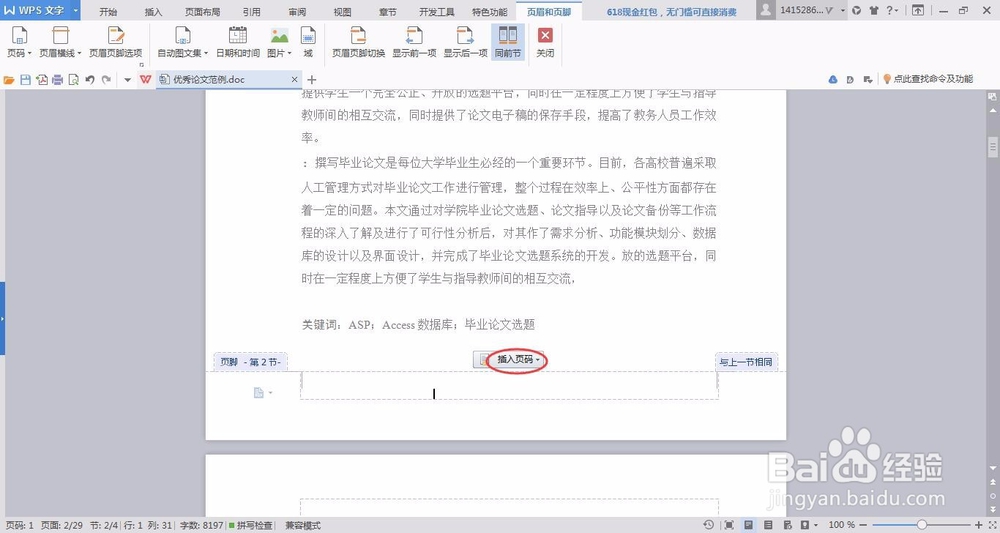1000x533 pixels.
Task: Click 字数: 8197 word count
Action: (x=202, y=525)
